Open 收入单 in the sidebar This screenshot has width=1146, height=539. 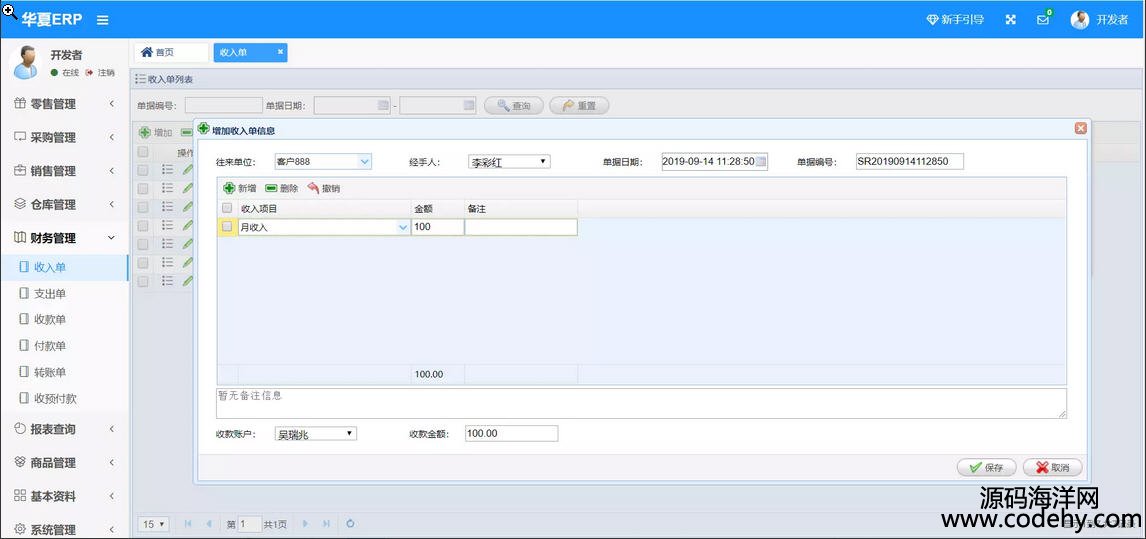[x=64, y=267]
